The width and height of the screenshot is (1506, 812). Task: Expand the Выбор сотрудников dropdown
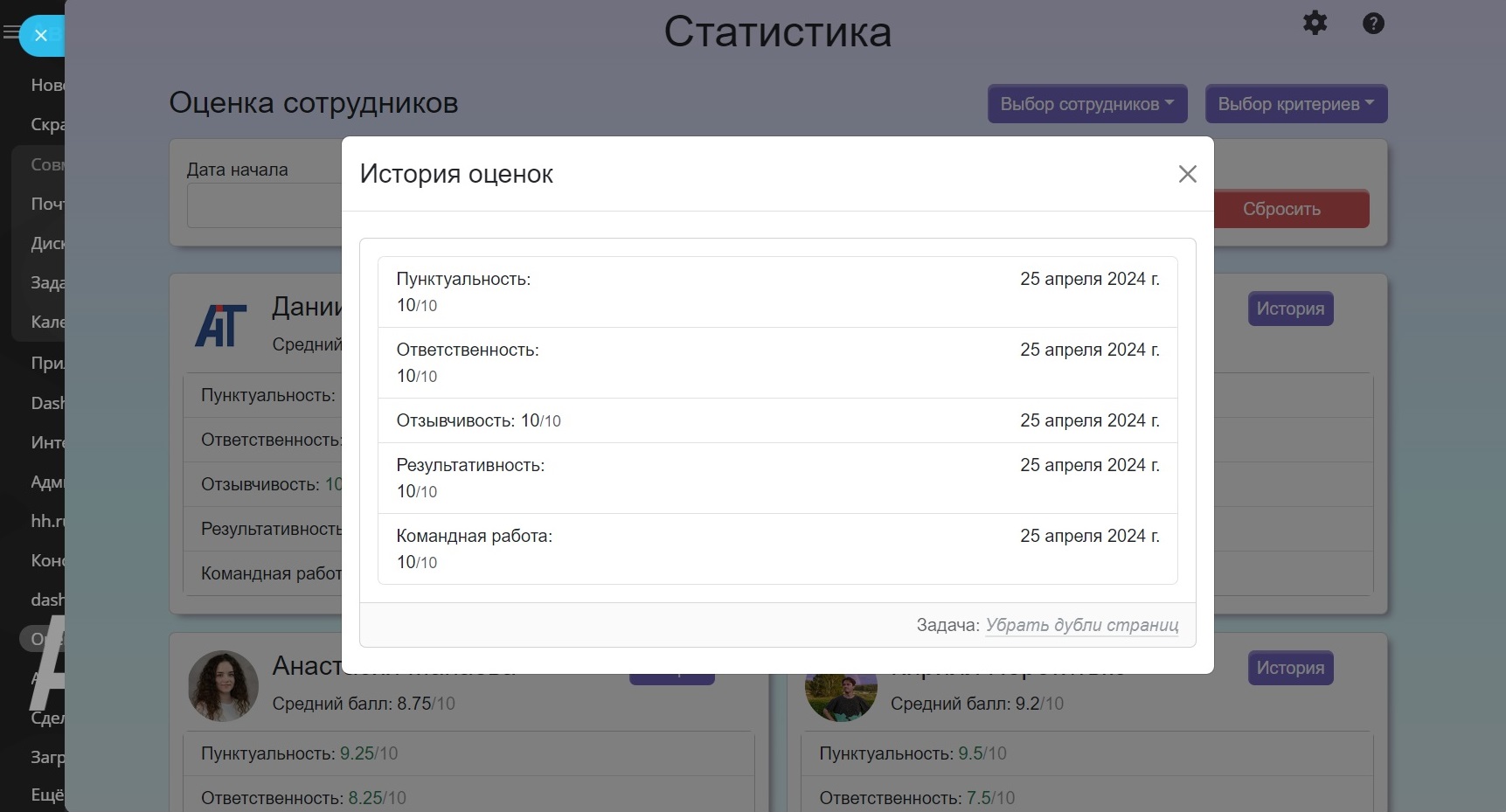(x=1086, y=104)
